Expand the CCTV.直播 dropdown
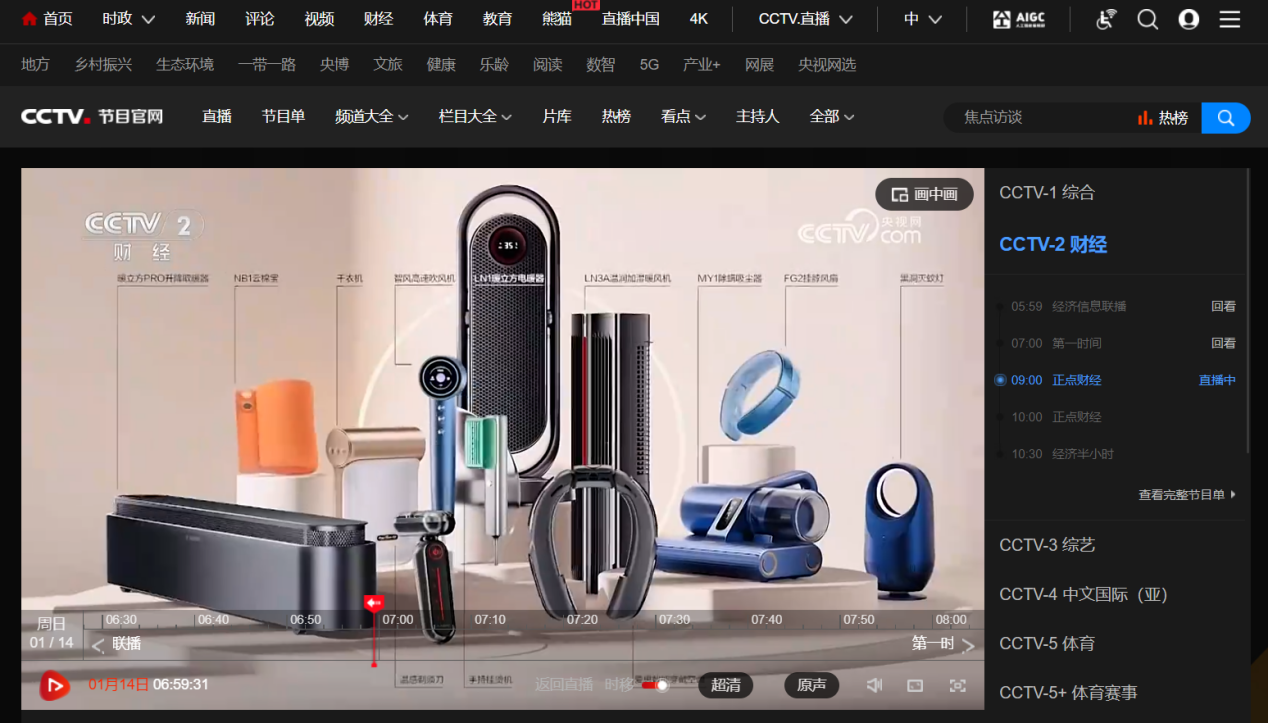Image resolution: width=1268 pixels, height=723 pixels. coord(806,19)
